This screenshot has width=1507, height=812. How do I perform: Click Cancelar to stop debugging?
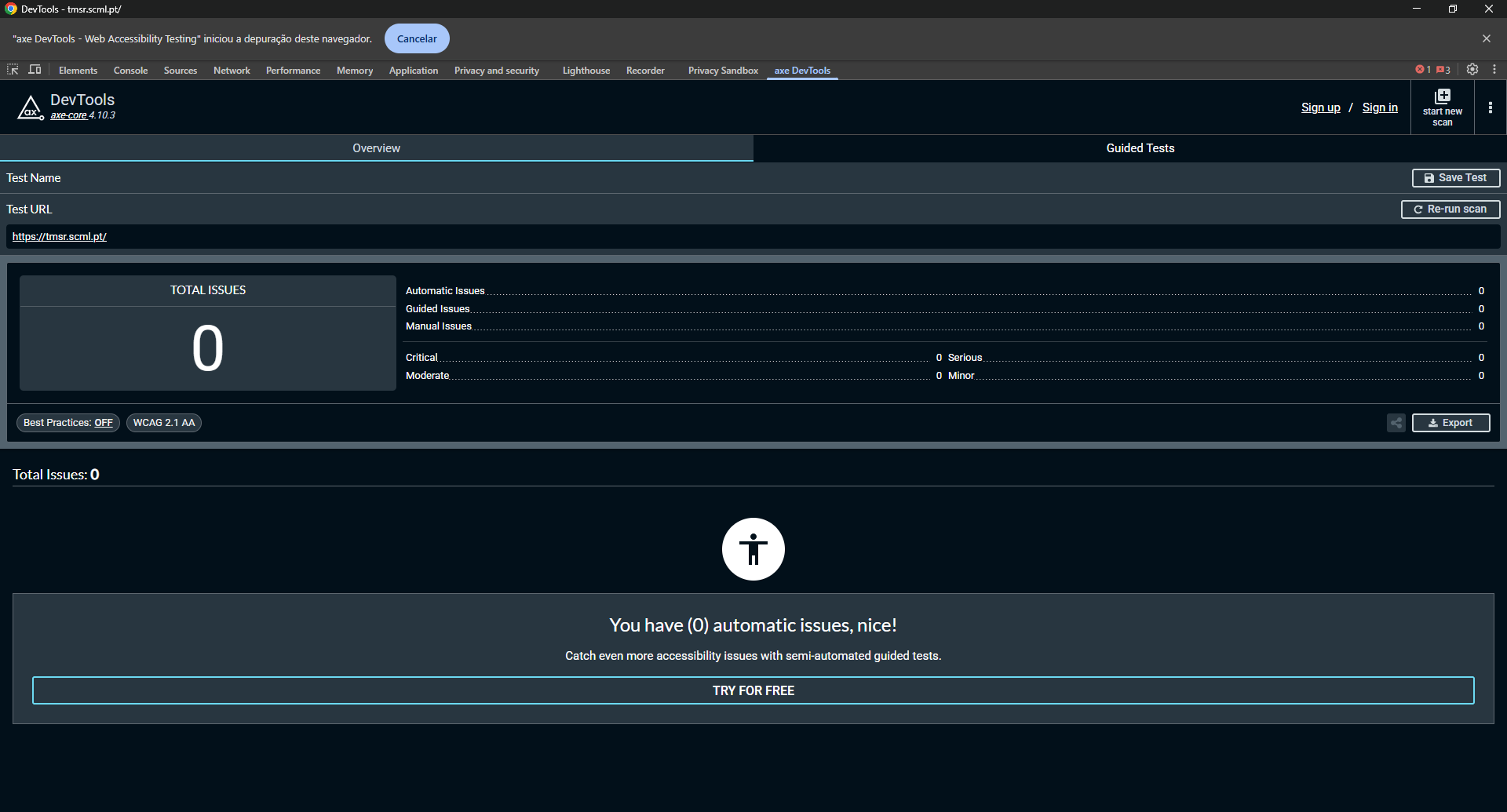tap(417, 38)
